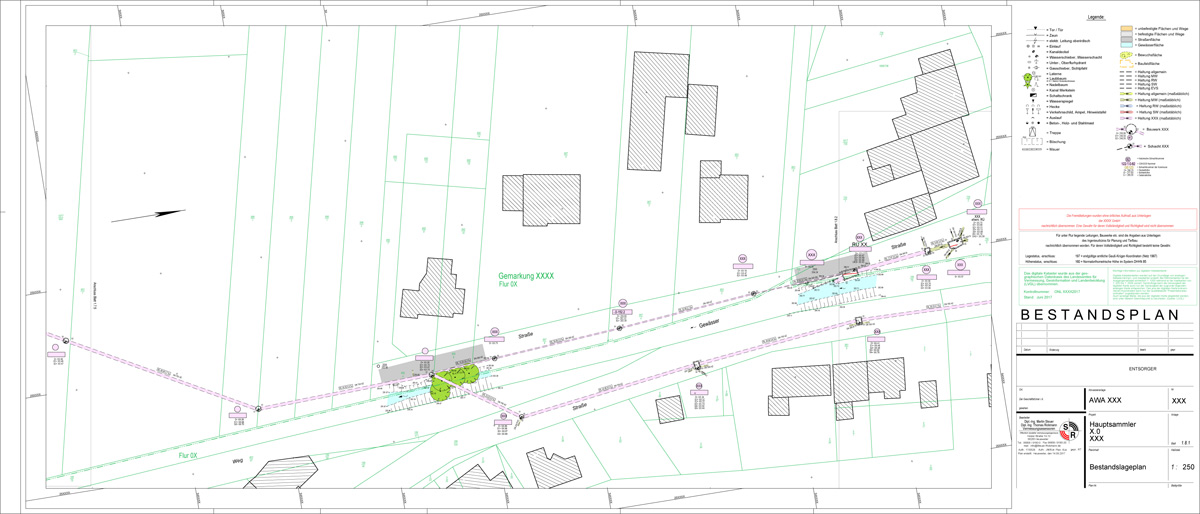The image size is (1200, 514).
Task: Select the Bauwerk XXX legend symbol
Action: click(x=1130, y=130)
